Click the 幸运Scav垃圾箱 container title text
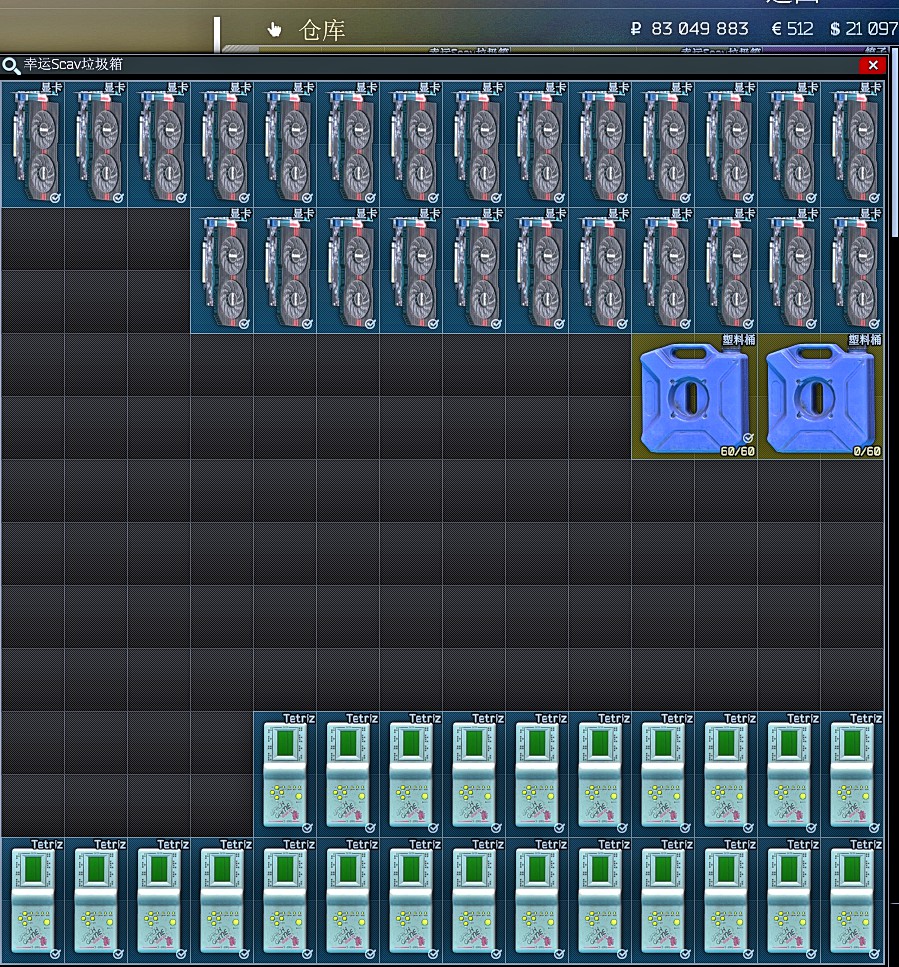 tap(73, 64)
